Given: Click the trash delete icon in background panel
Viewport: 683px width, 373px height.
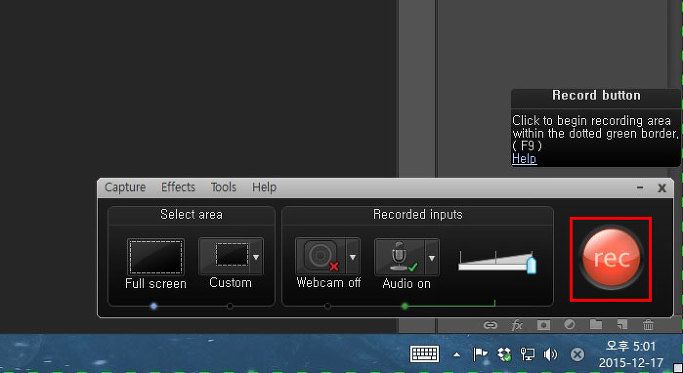Looking at the screenshot, I should tap(648, 325).
